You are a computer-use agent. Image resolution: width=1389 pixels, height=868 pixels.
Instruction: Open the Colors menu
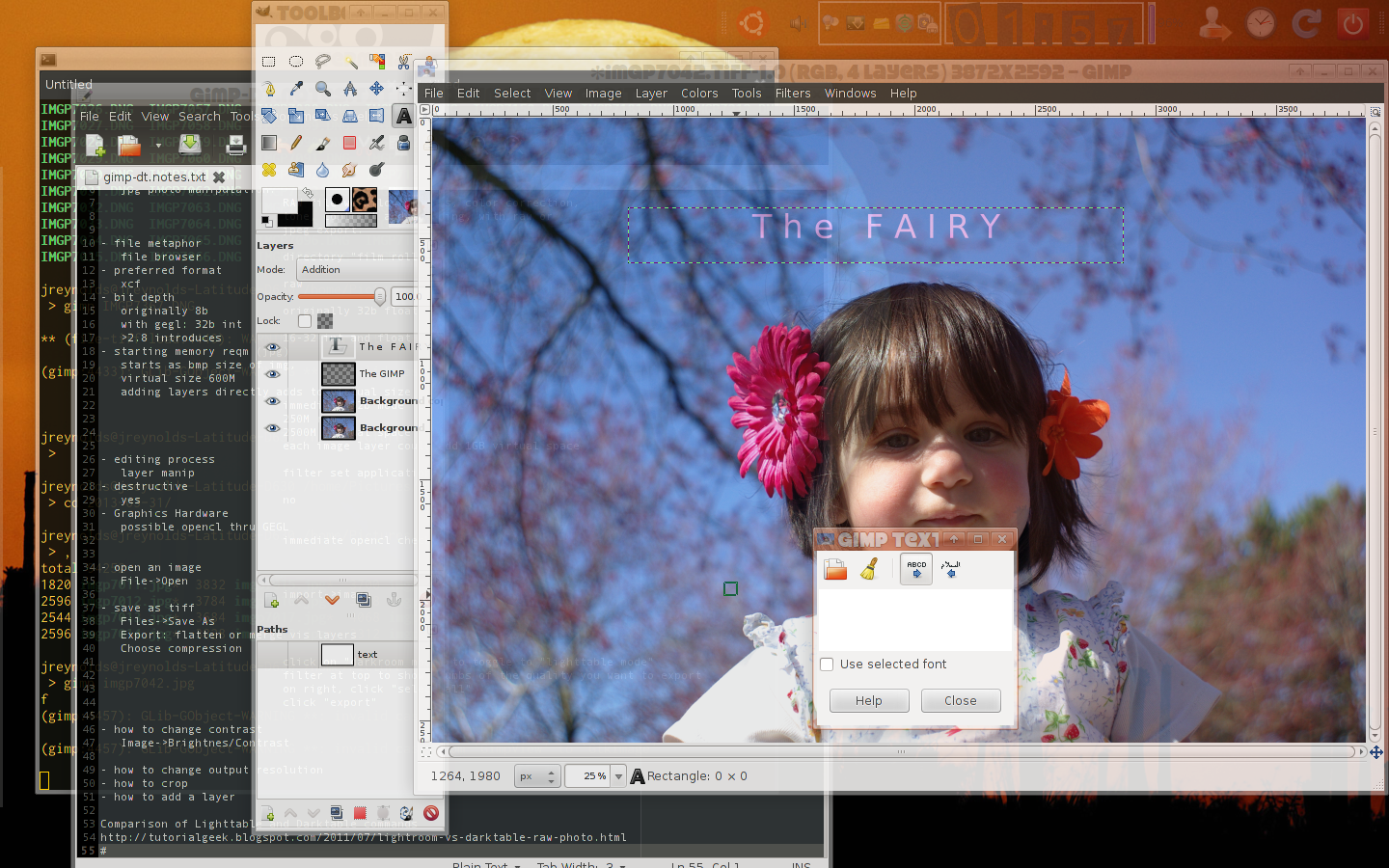pos(699,94)
